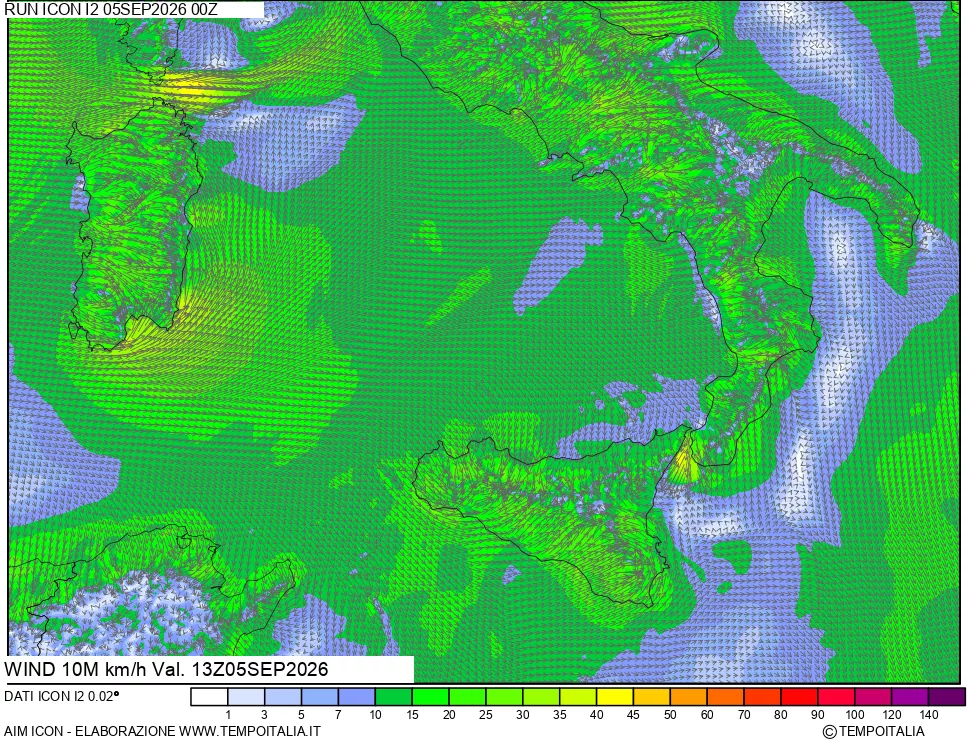Select legend swatch between 1 and 3
This screenshot has width=968, height=745.
(246, 697)
